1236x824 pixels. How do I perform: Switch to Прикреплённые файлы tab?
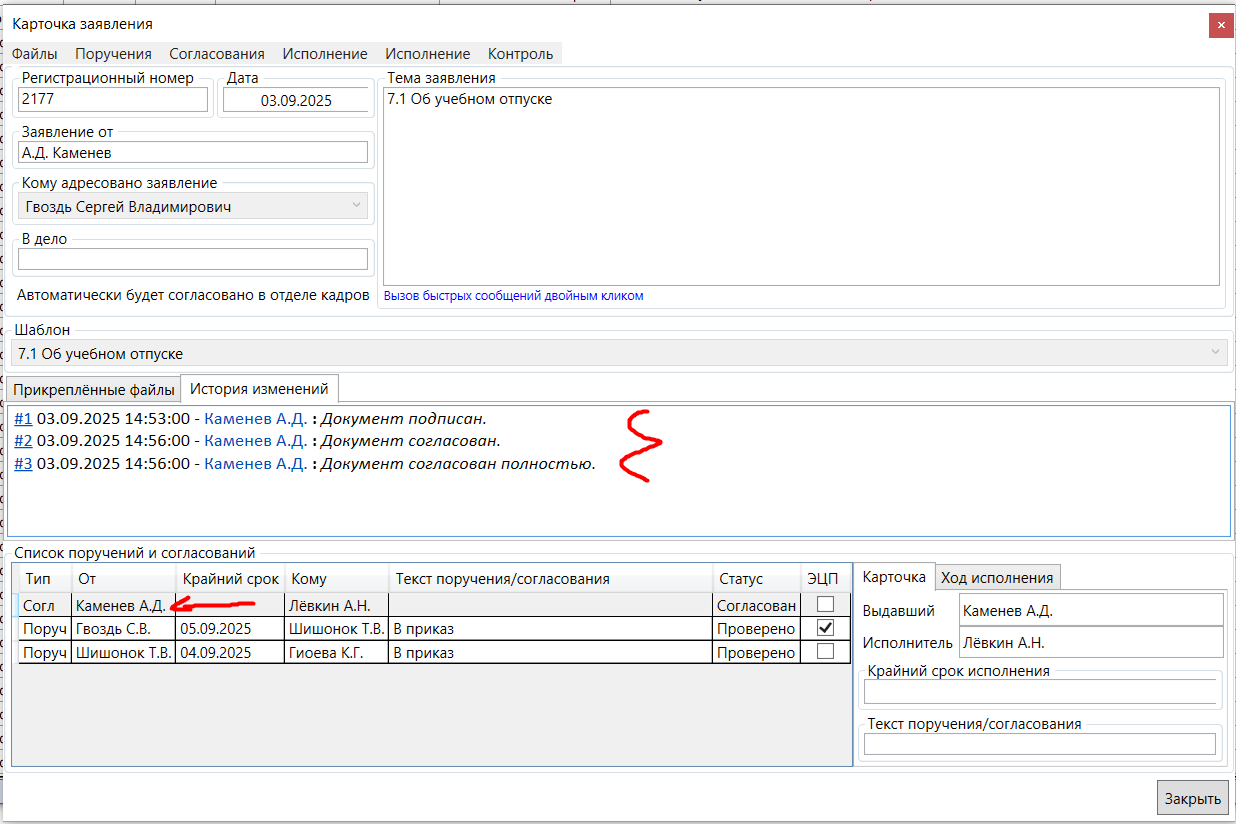pyautogui.click(x=94, y=389)
